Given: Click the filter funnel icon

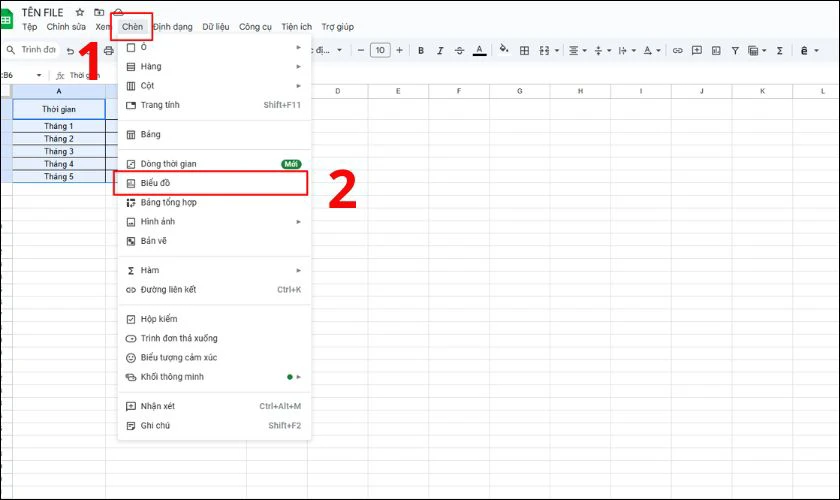Looking at the screenshot, I should click(735, 50).
